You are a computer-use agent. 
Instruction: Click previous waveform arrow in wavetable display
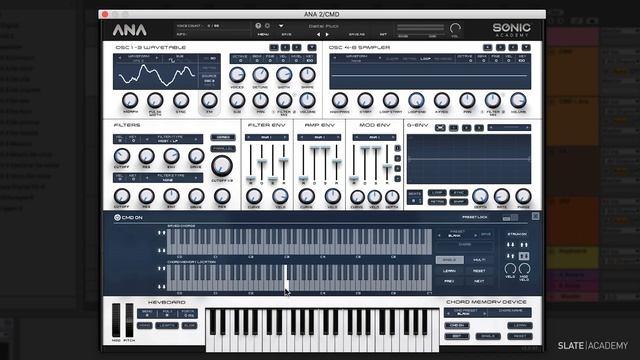tap(120, 58)
